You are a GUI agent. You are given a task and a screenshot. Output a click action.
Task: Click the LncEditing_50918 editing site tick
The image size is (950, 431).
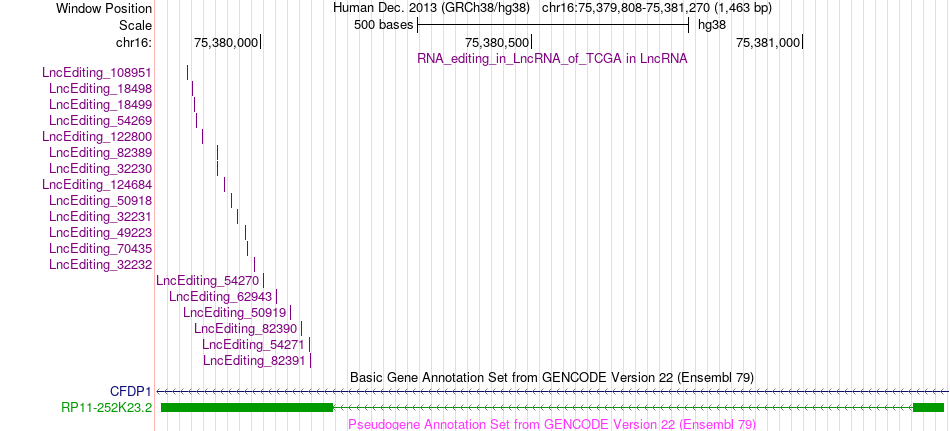pos(231,201)
